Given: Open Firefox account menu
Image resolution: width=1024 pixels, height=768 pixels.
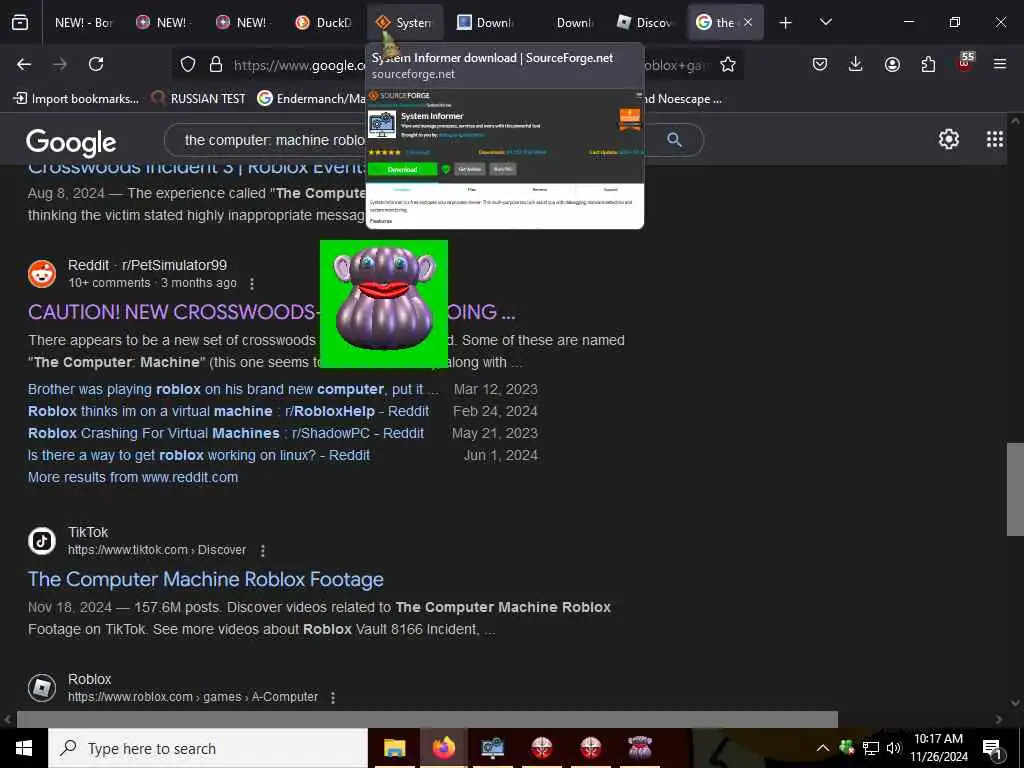Looking at the screenshot, I should point(892,64).
